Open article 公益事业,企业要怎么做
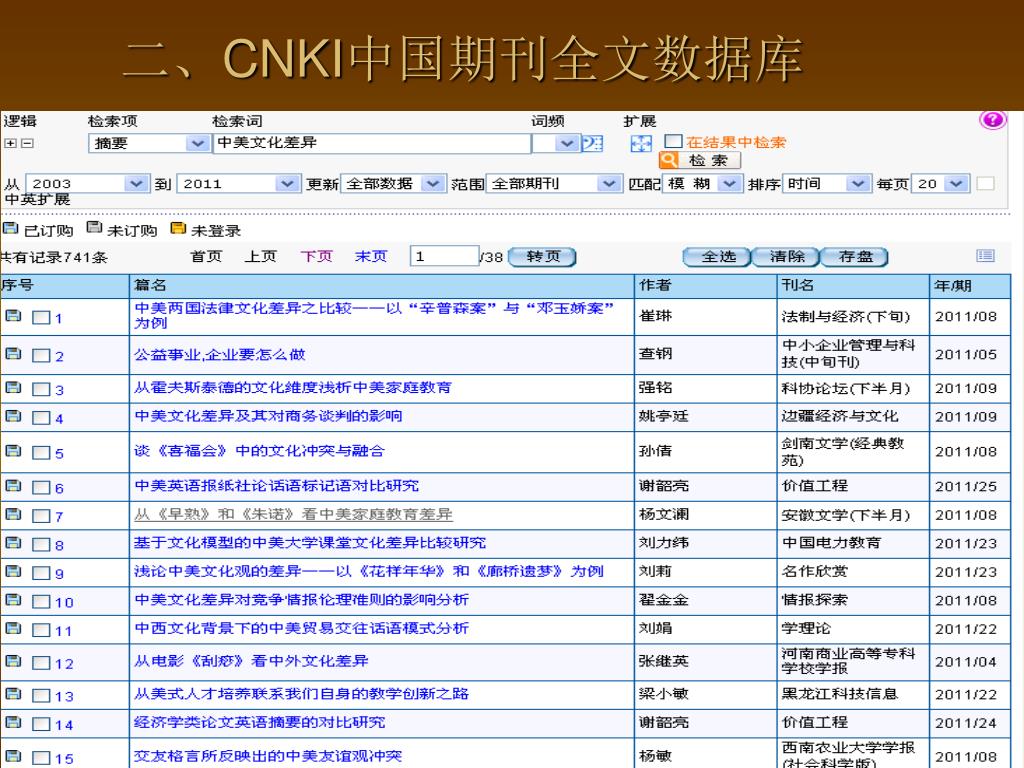1024x768 pixels. coord(219,355)
